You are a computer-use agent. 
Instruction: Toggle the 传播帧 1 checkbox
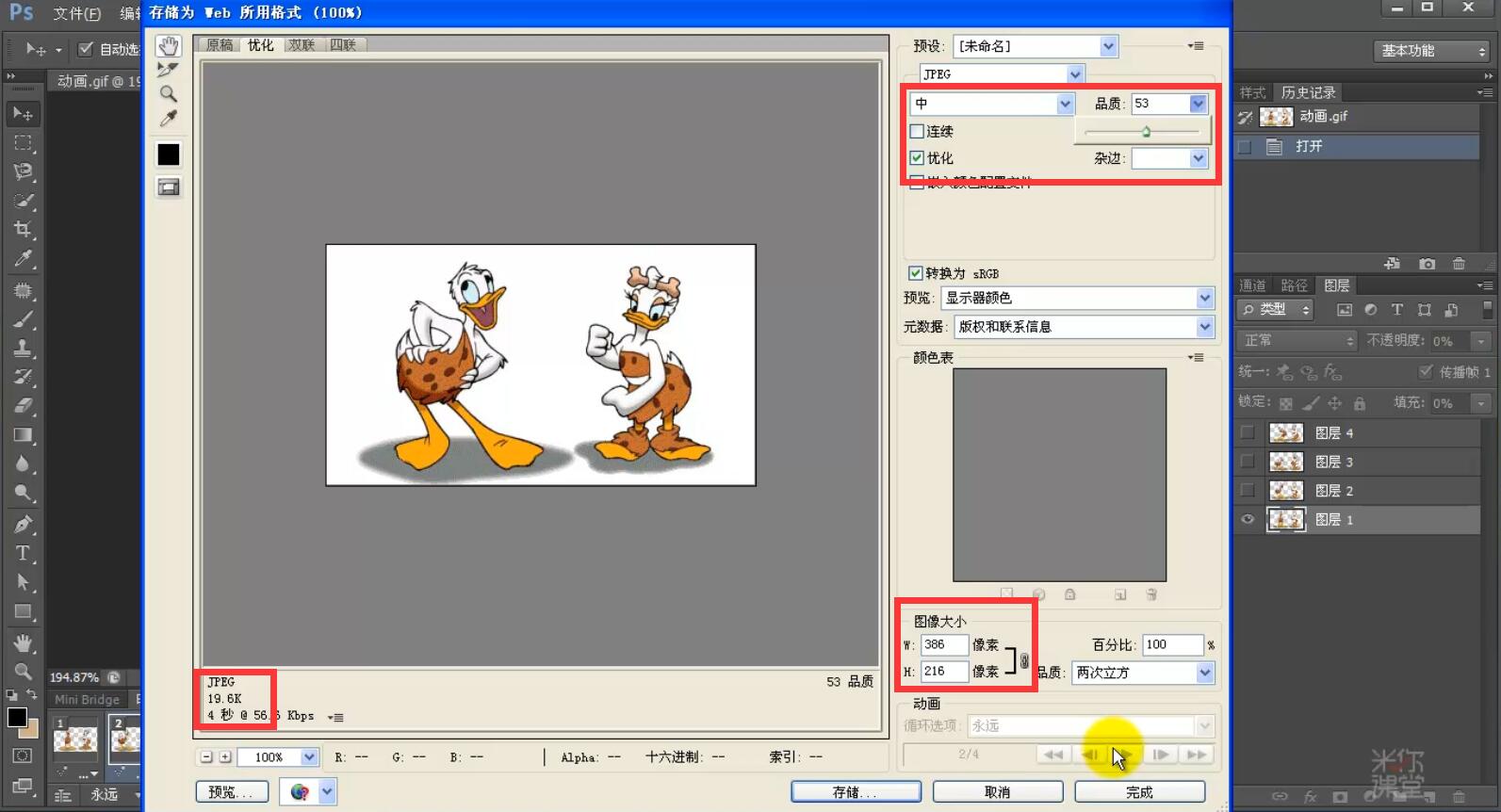coord(1426,371)
